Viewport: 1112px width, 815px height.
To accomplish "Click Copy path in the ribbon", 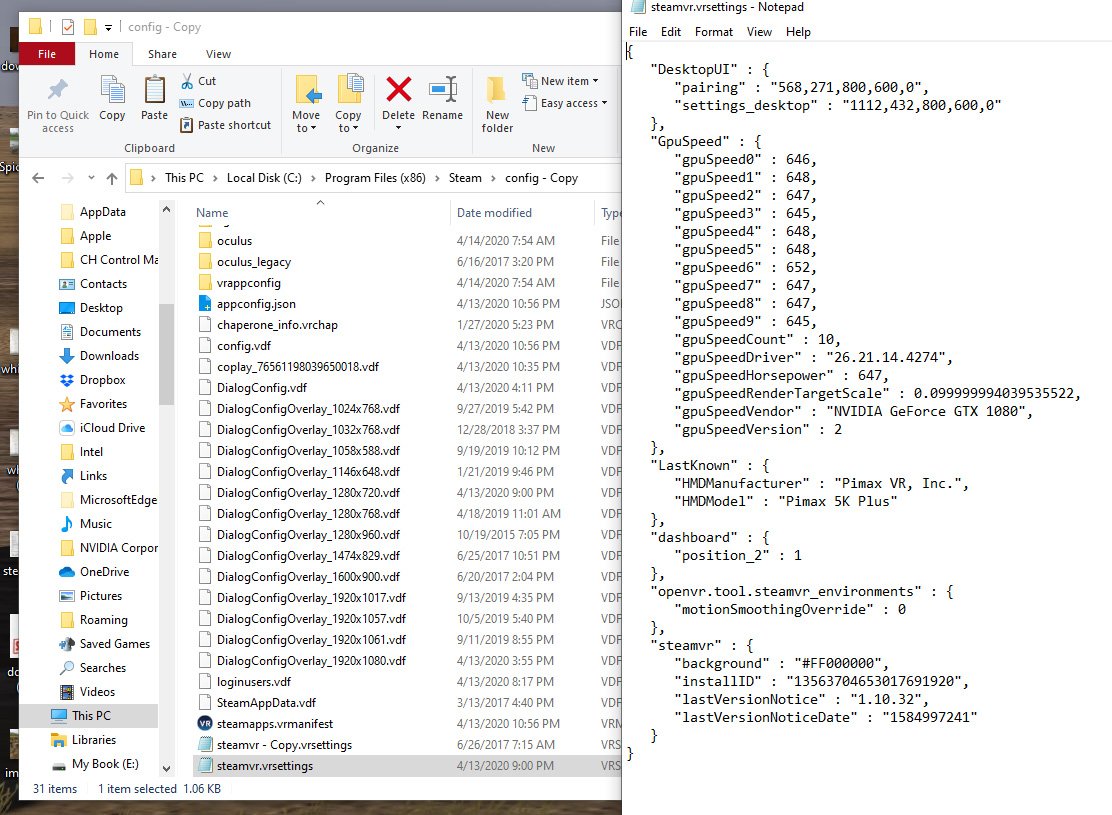I will [216, 103].
